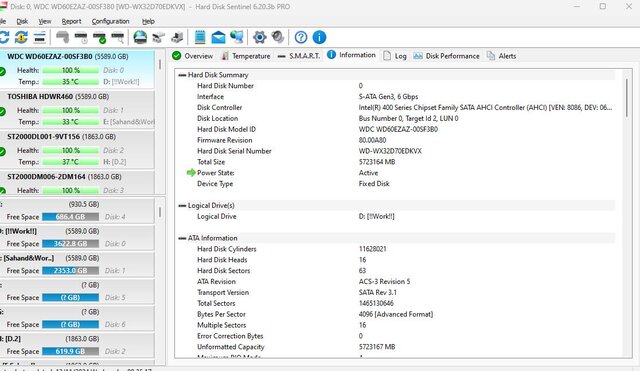640x371 pixels.
Task: Click the information panel vertical scrollbar
Action: [x=627, y=98]
